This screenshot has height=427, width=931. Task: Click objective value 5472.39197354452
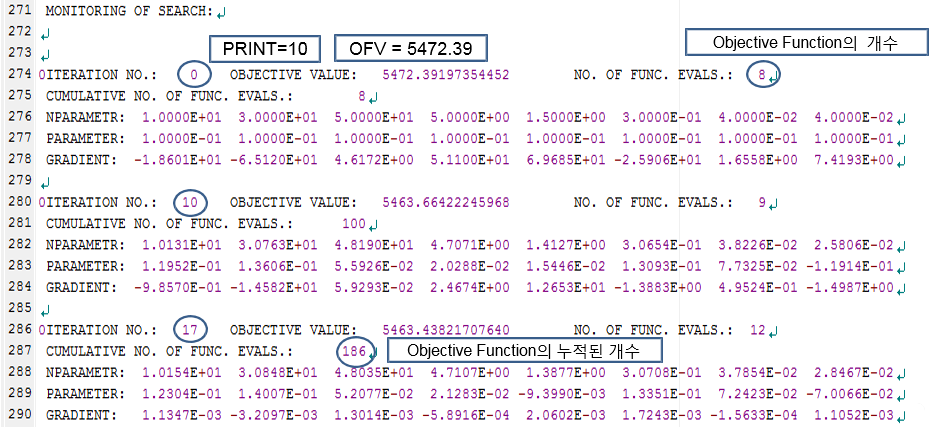[x=446, y=75]
